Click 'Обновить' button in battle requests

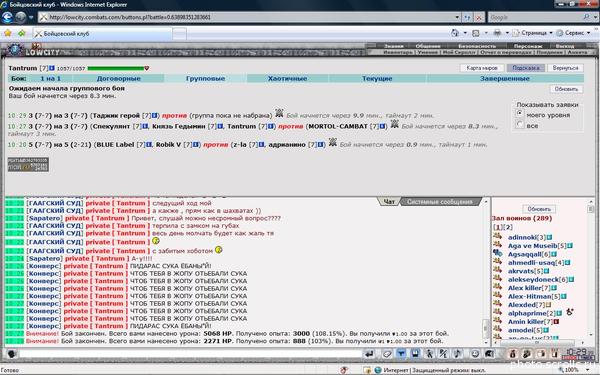tap(566, 89)
